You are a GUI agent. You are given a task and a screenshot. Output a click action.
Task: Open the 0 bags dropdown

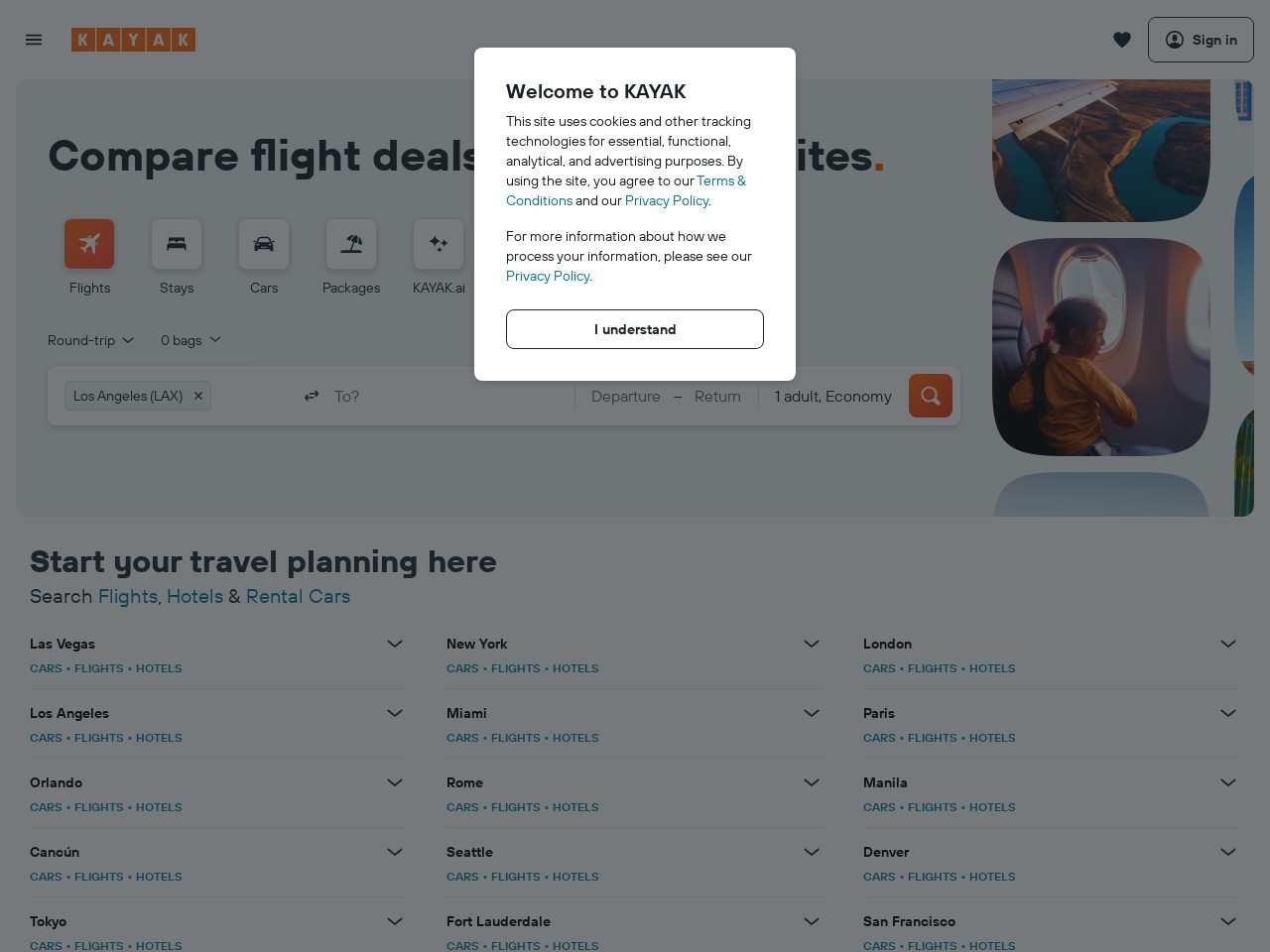pos(190,340)
